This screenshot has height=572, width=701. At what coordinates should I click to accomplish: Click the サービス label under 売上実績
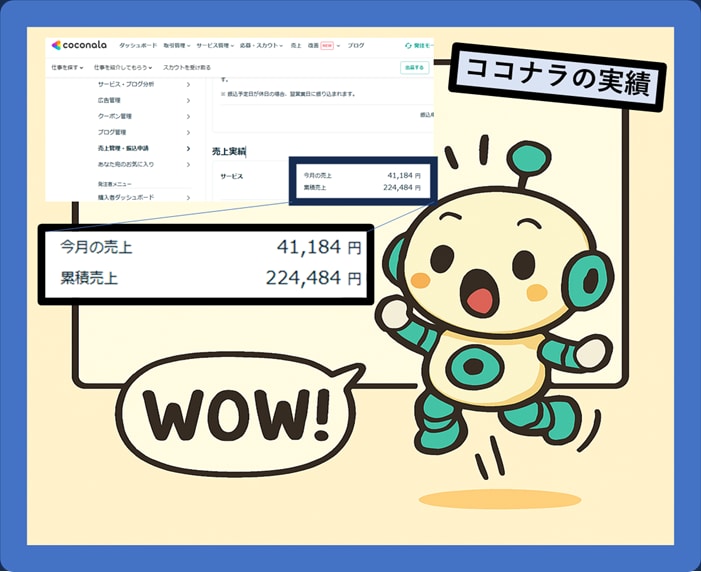pyautogui.click(x=231, y=176)
